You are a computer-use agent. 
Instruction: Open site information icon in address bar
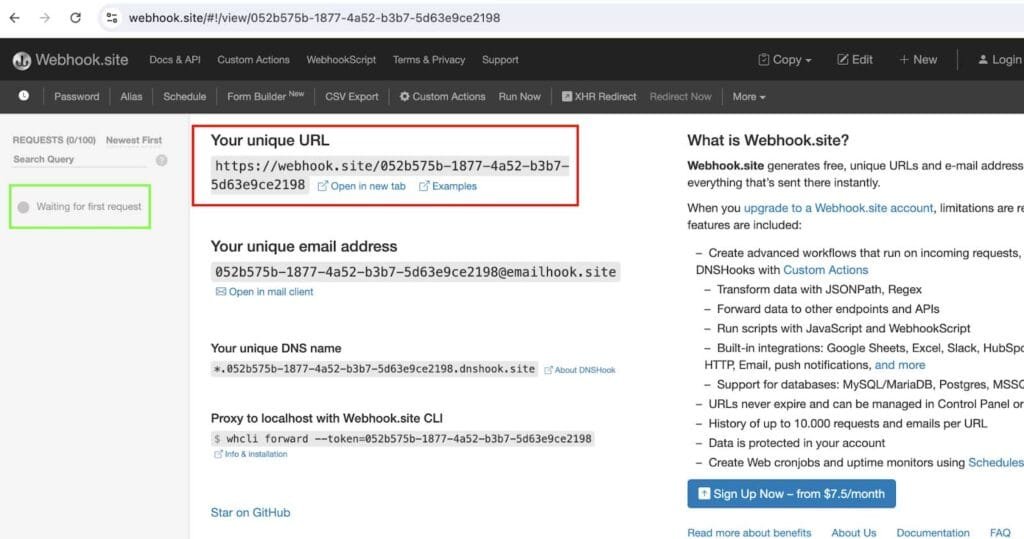(x=112, y=18)
